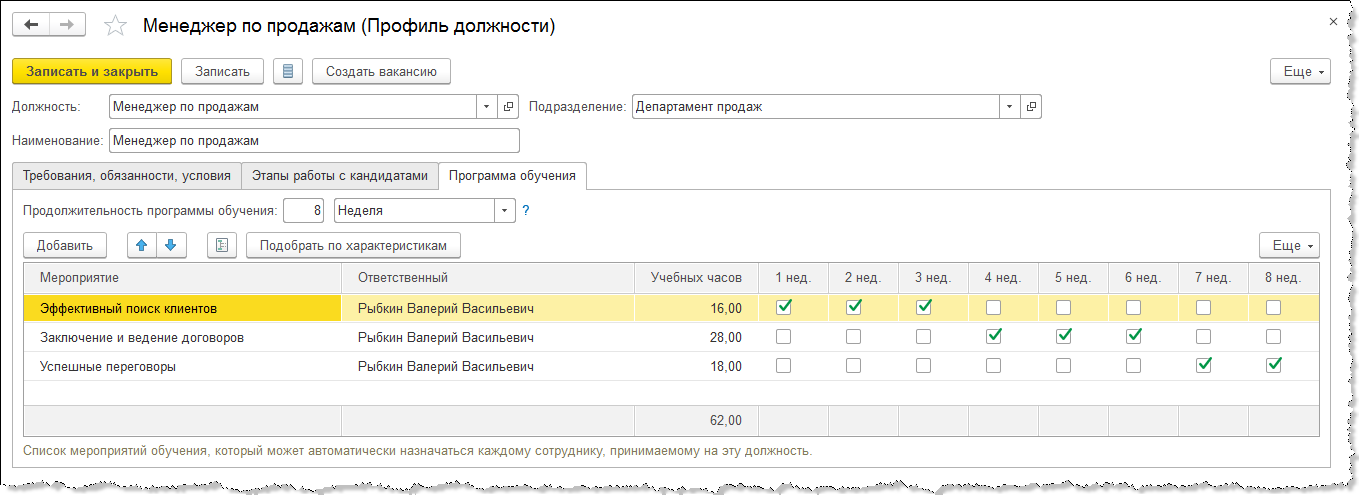Uncheck week 1 for Эффективный поиск клиентов
Image resolution: width=1359 pixels, height=495 pixels.
click(x=784, y=307)
